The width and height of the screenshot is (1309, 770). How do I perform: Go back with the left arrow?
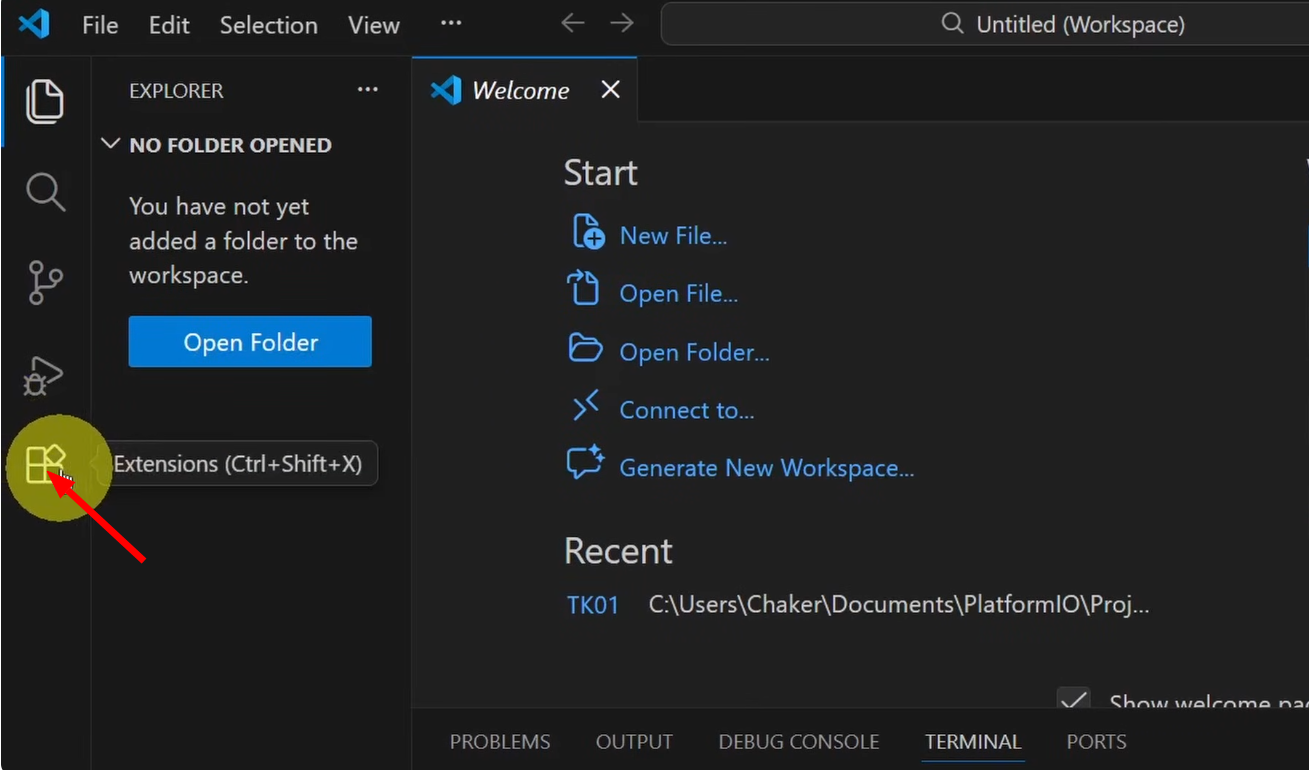572,23
